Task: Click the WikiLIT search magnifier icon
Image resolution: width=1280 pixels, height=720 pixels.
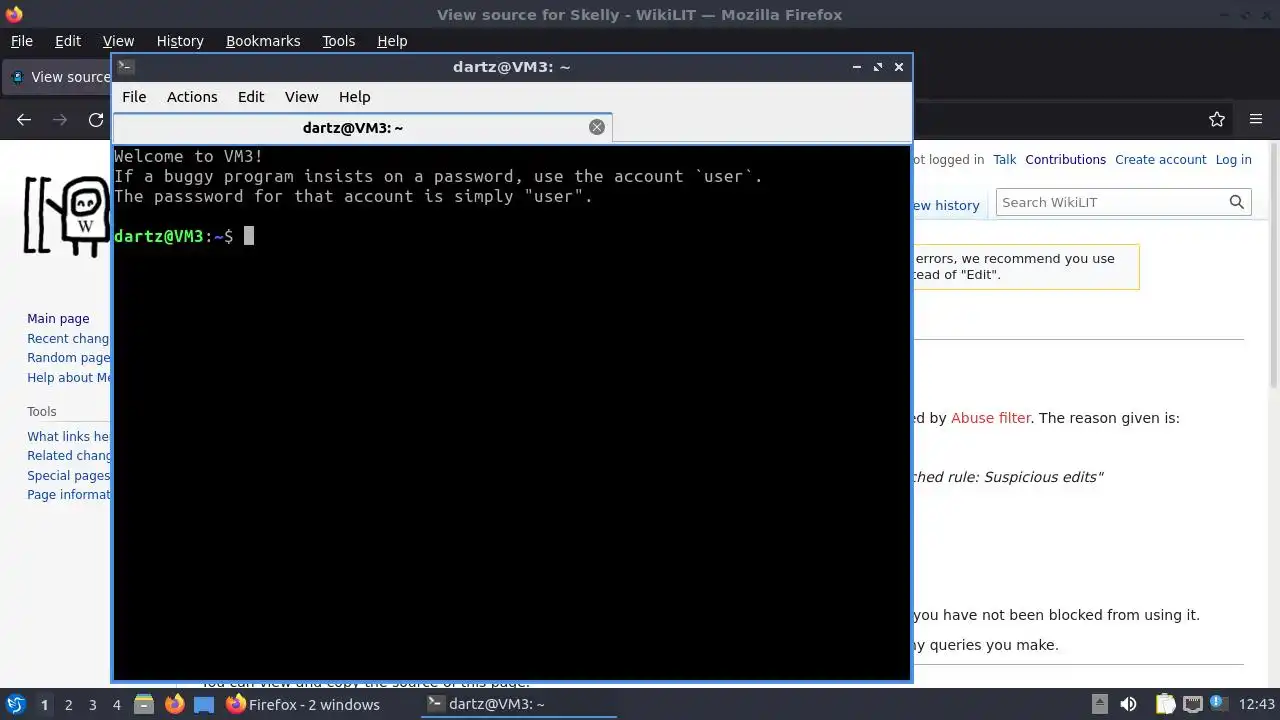Action: coord(1237,202)
